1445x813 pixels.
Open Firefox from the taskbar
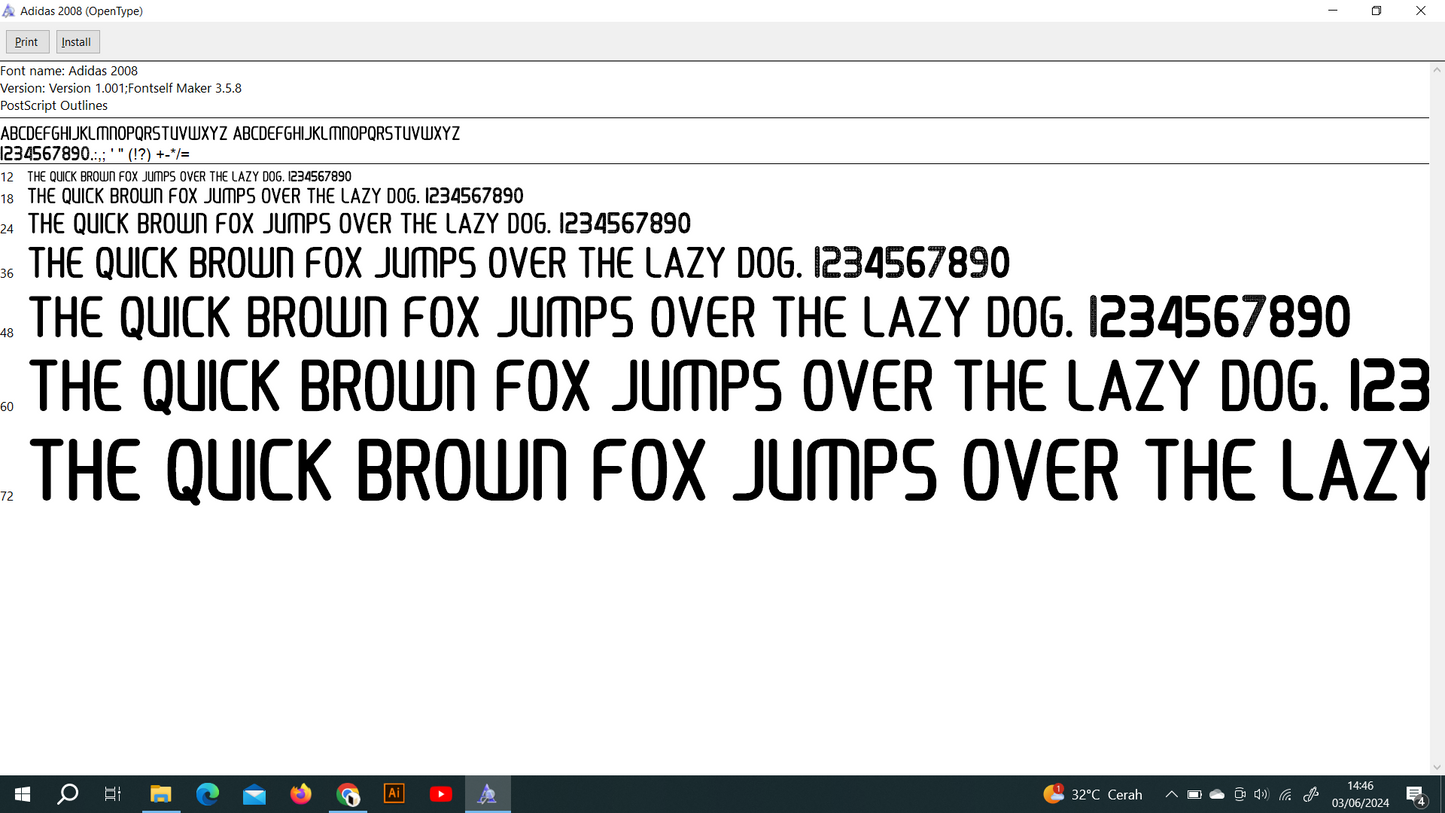tap(300, 793)
